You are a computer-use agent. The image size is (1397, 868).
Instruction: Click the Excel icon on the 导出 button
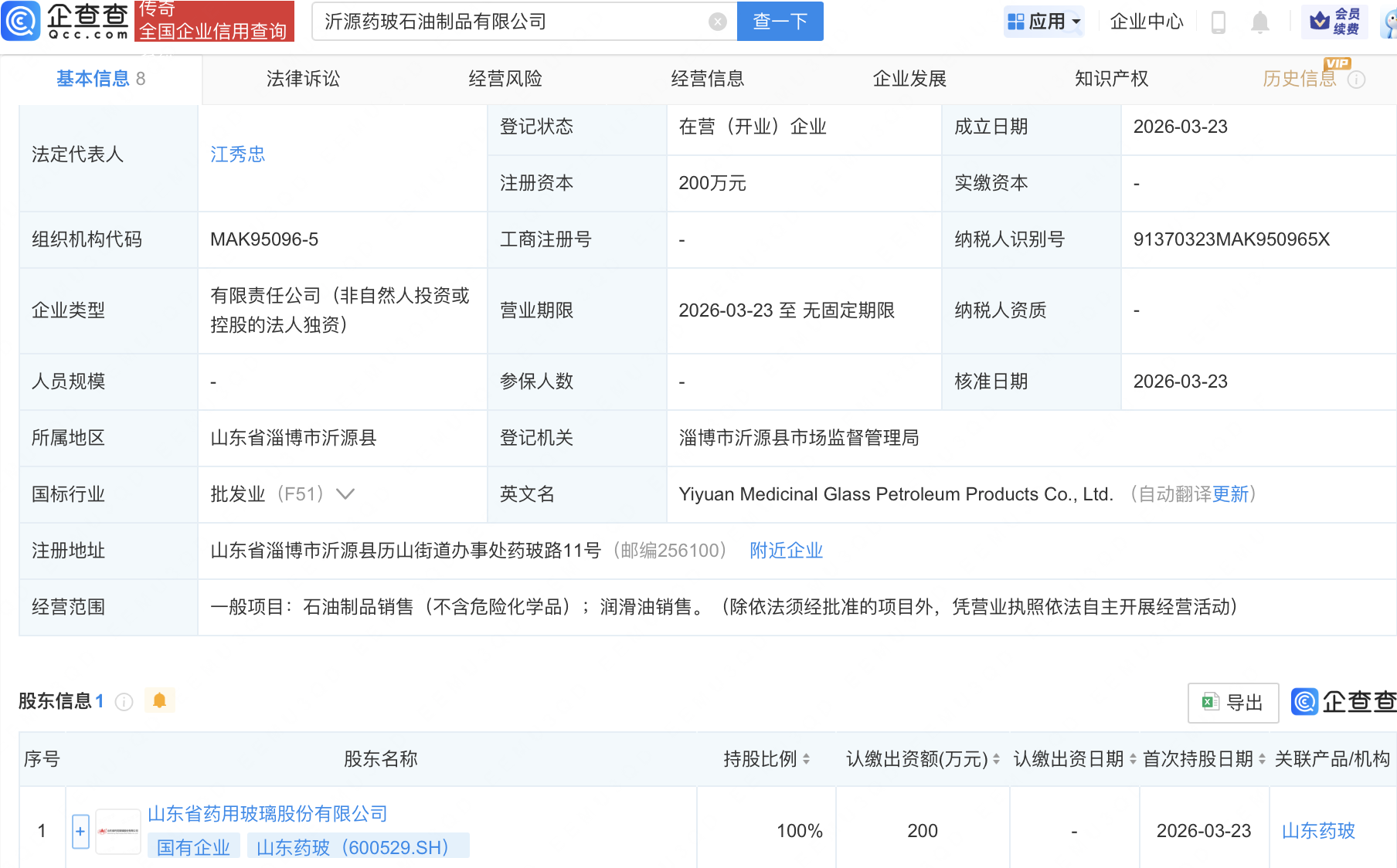pos(1210,702)
